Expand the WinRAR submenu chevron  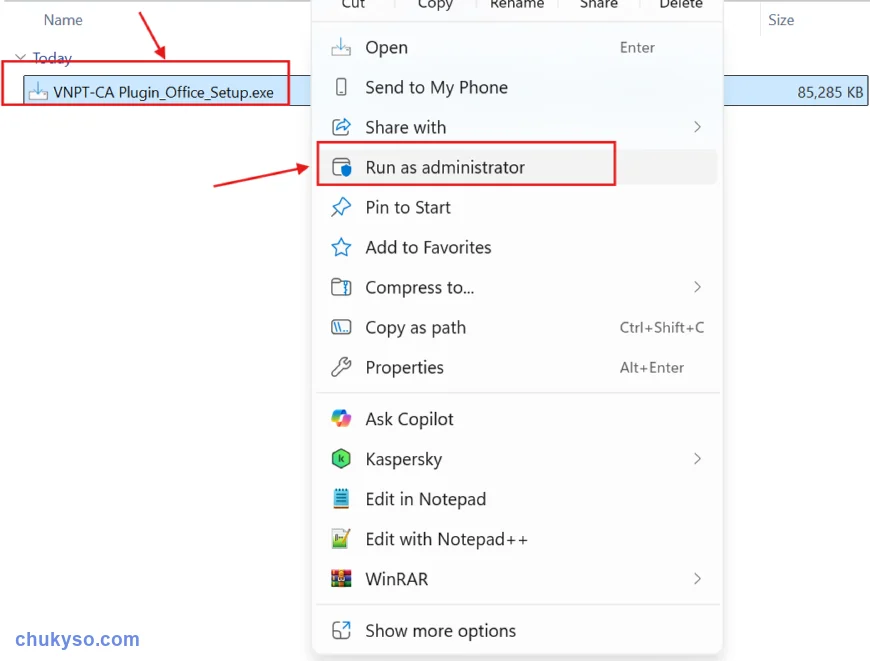pyautogui.click(x=697, y=579)
